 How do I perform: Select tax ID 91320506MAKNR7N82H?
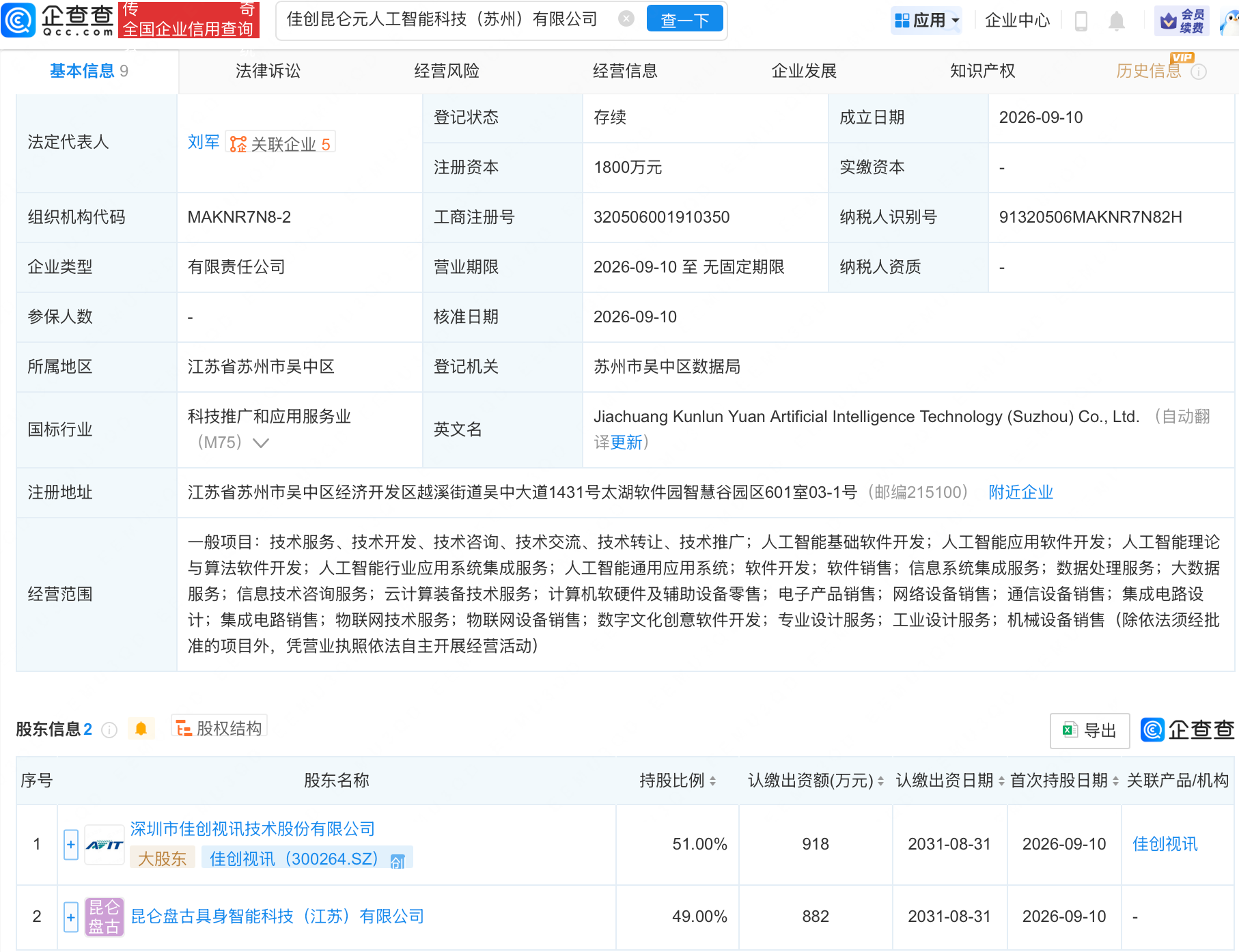click(x=1090, y=217)
